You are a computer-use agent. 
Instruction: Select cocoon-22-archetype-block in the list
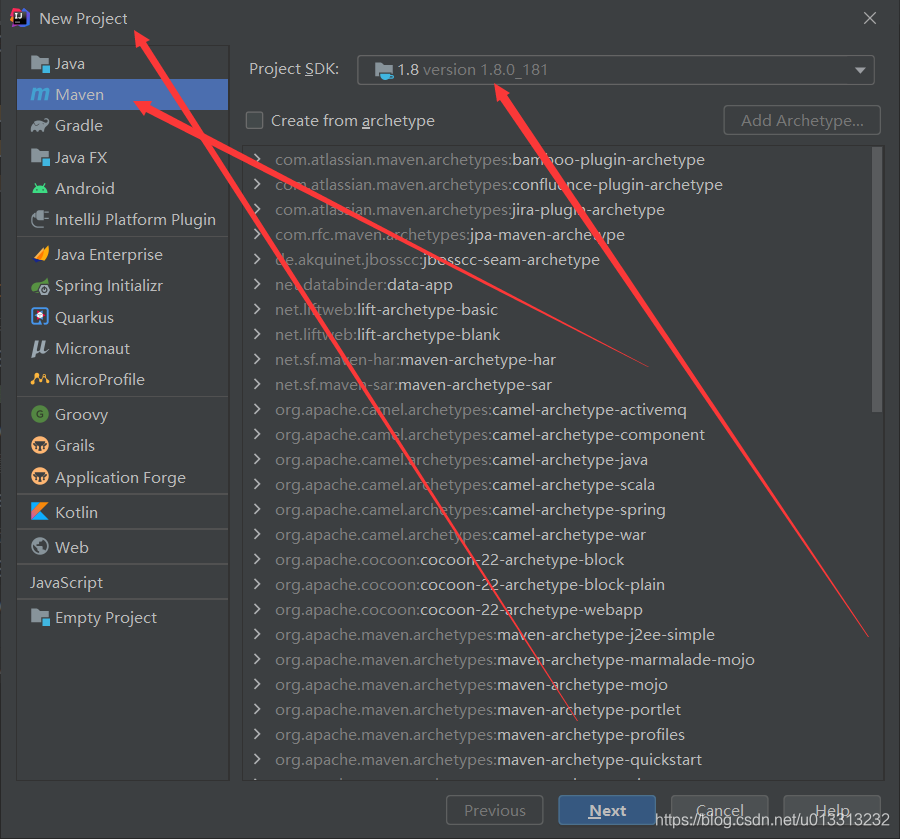click(449, 560)
